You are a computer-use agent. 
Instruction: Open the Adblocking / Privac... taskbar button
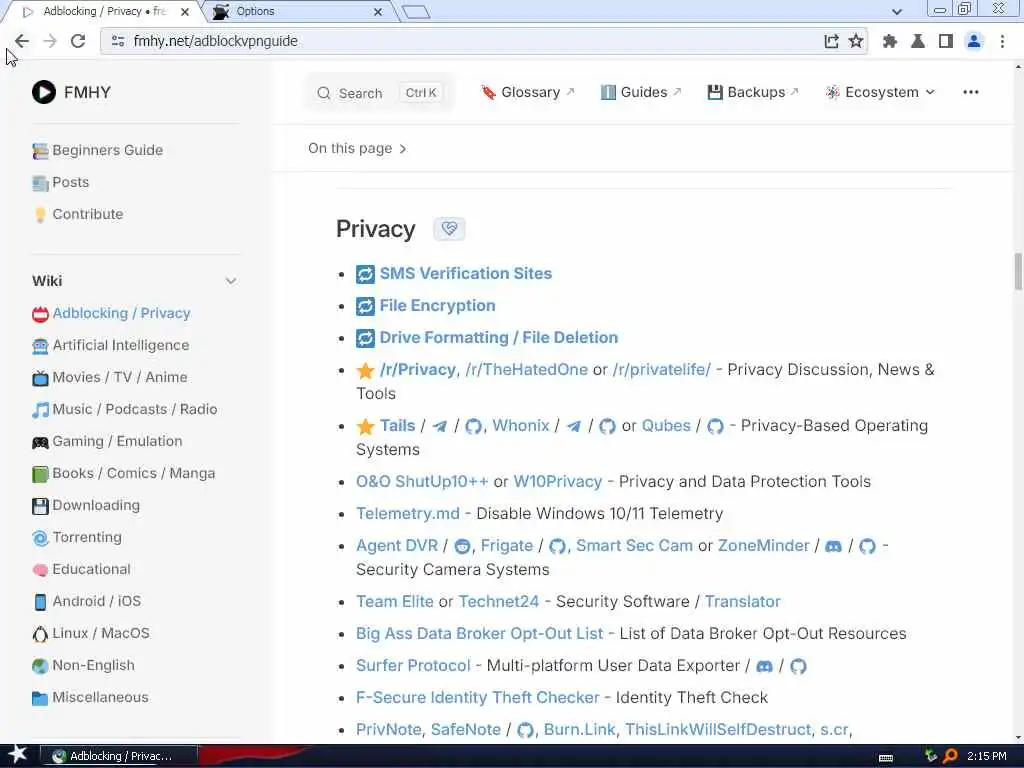(120, 756)
